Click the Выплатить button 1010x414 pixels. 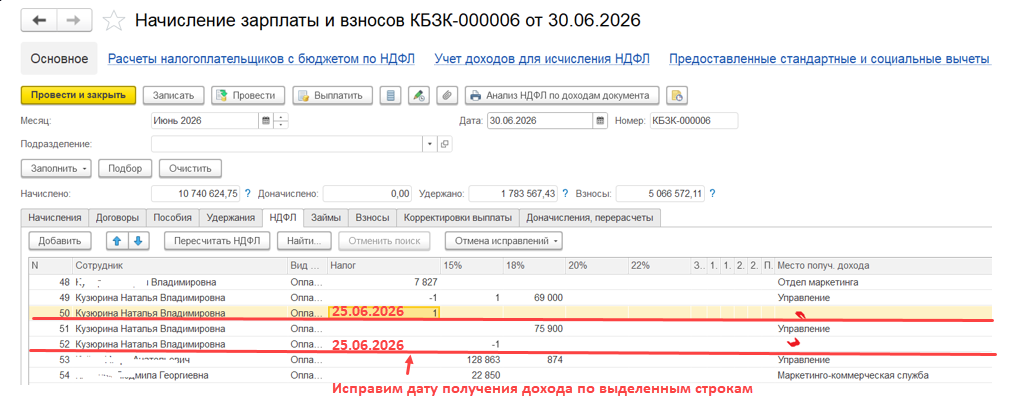[332, 95]
